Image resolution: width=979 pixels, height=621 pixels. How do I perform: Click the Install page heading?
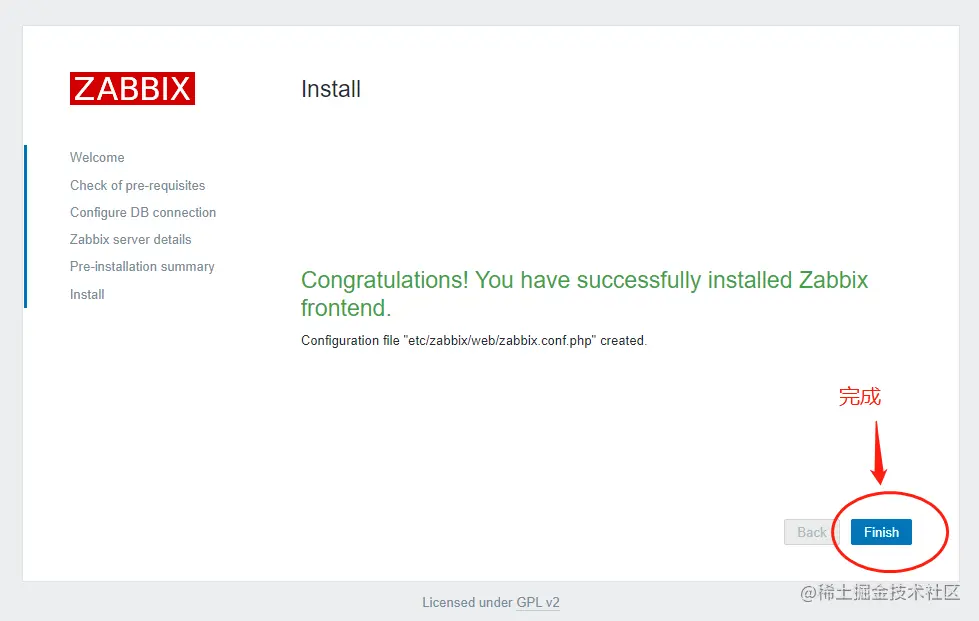[331, 89]
